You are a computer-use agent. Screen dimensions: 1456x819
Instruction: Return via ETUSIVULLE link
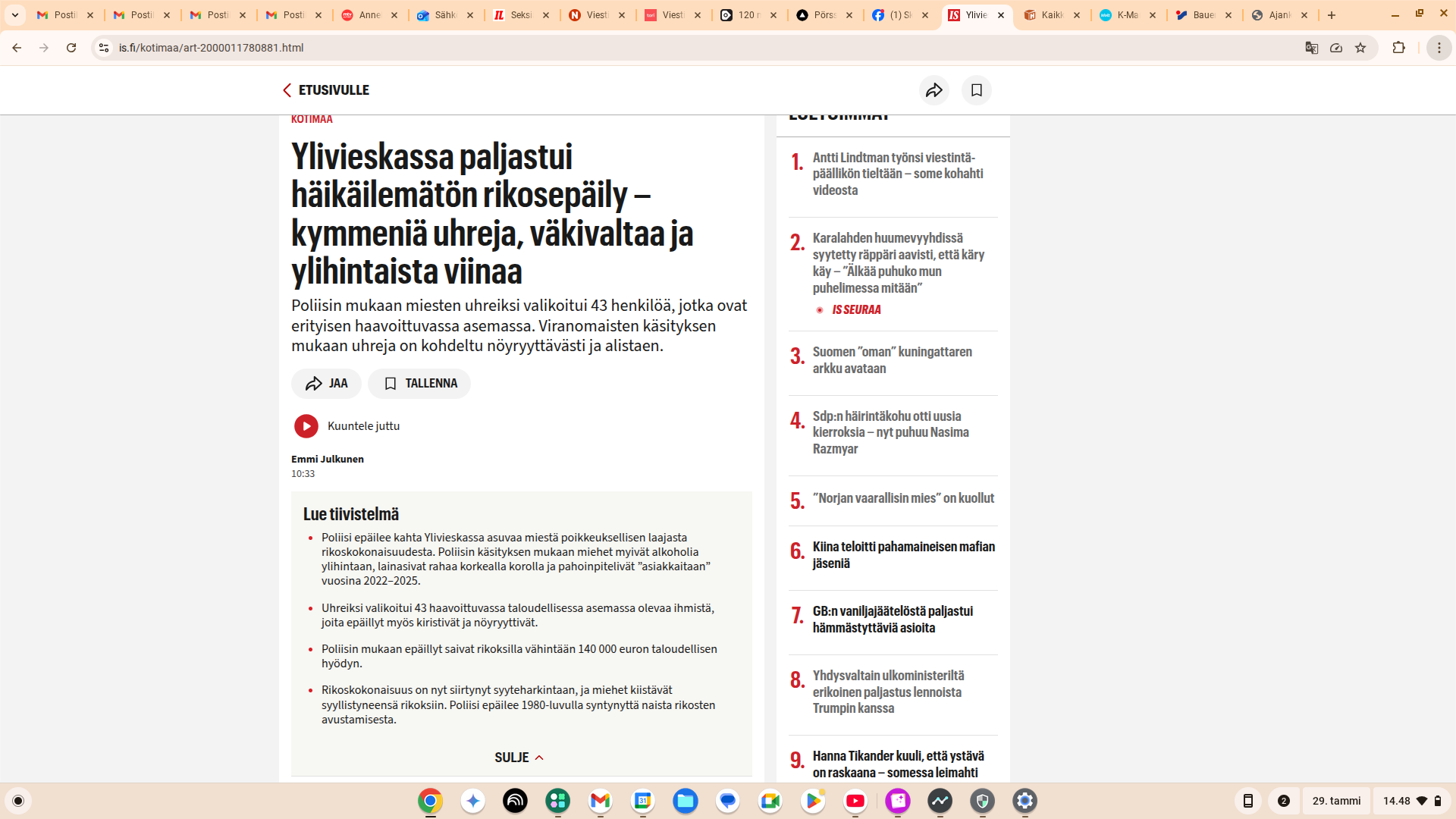tap(325, 90)
